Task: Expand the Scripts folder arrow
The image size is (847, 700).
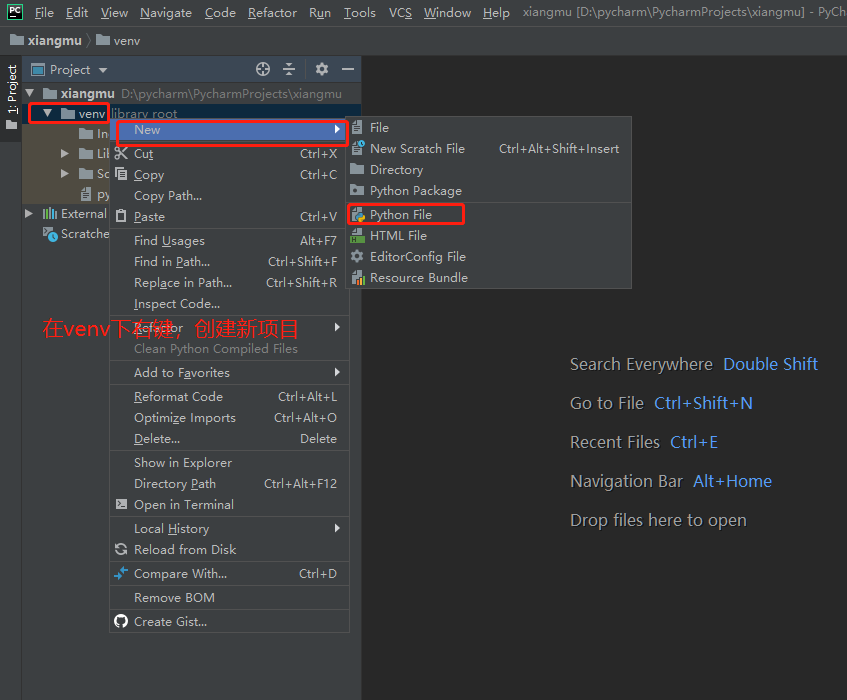Action: (65, 173)
